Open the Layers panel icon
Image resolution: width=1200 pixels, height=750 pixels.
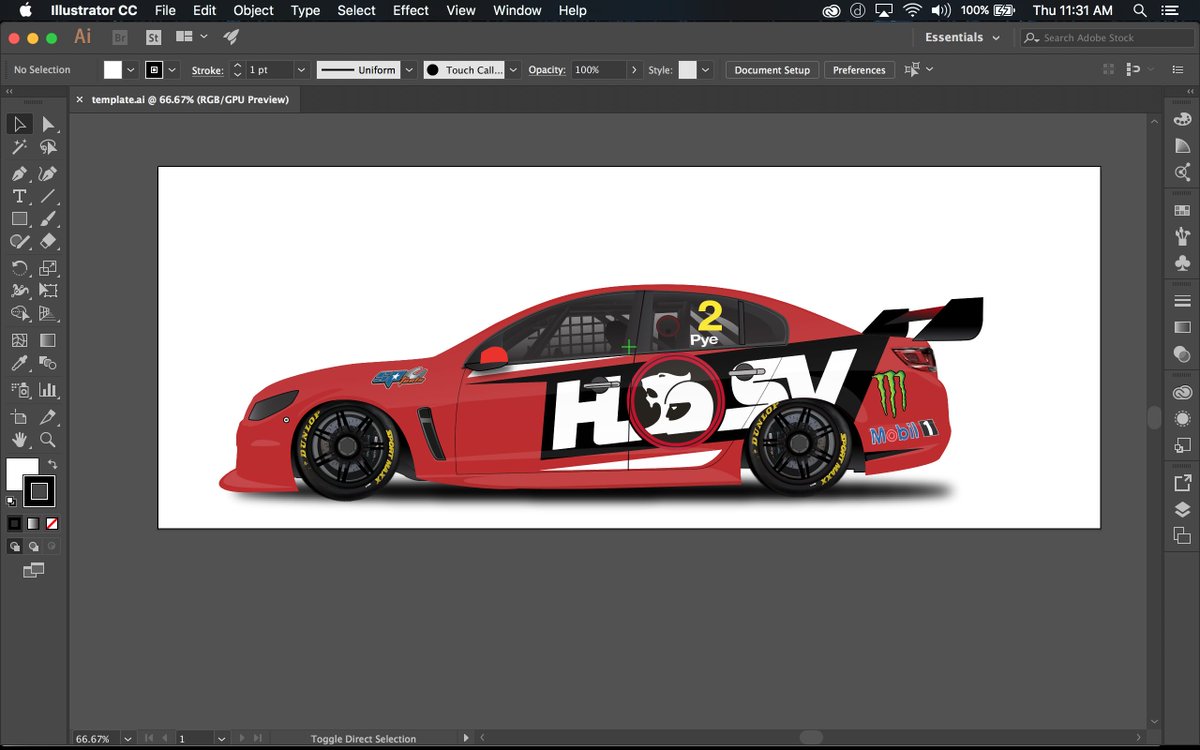tap(1182, 509)
